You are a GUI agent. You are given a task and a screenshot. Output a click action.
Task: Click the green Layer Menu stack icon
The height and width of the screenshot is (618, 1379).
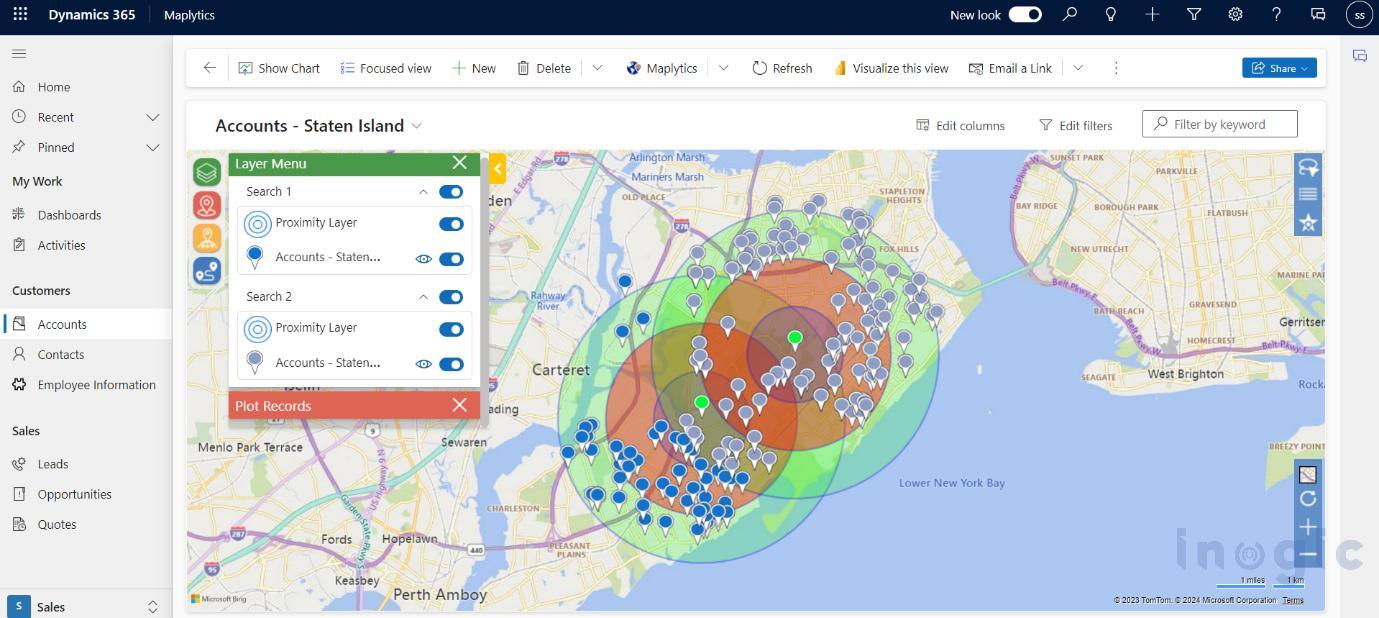(x=207, y=172)
